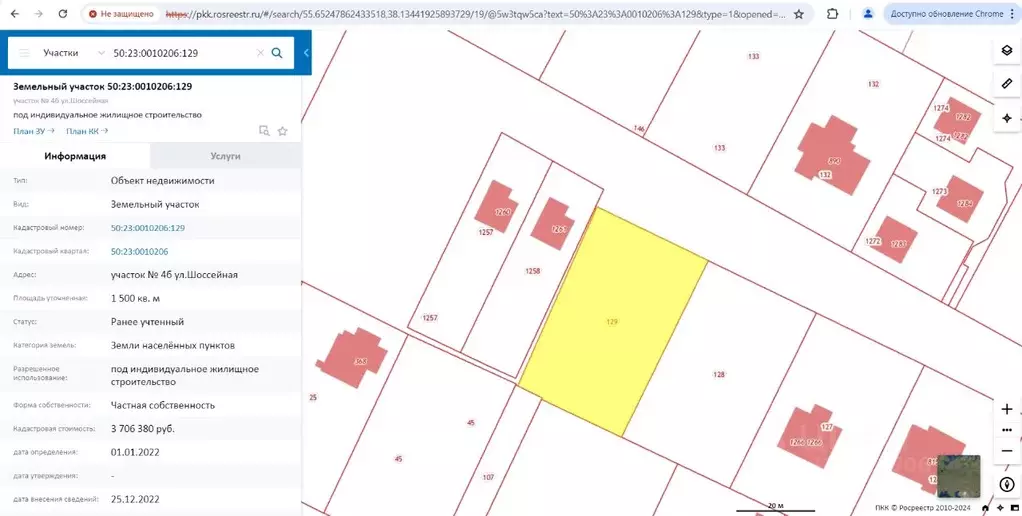Switch basemap via satellite thumbnail

click(958, 476)
